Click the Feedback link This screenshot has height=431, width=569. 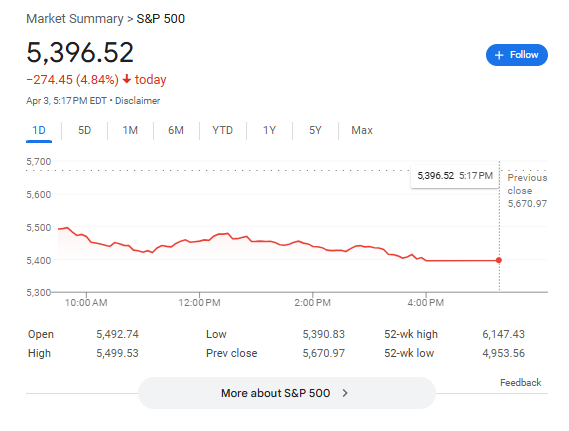(x=520, y=383)
